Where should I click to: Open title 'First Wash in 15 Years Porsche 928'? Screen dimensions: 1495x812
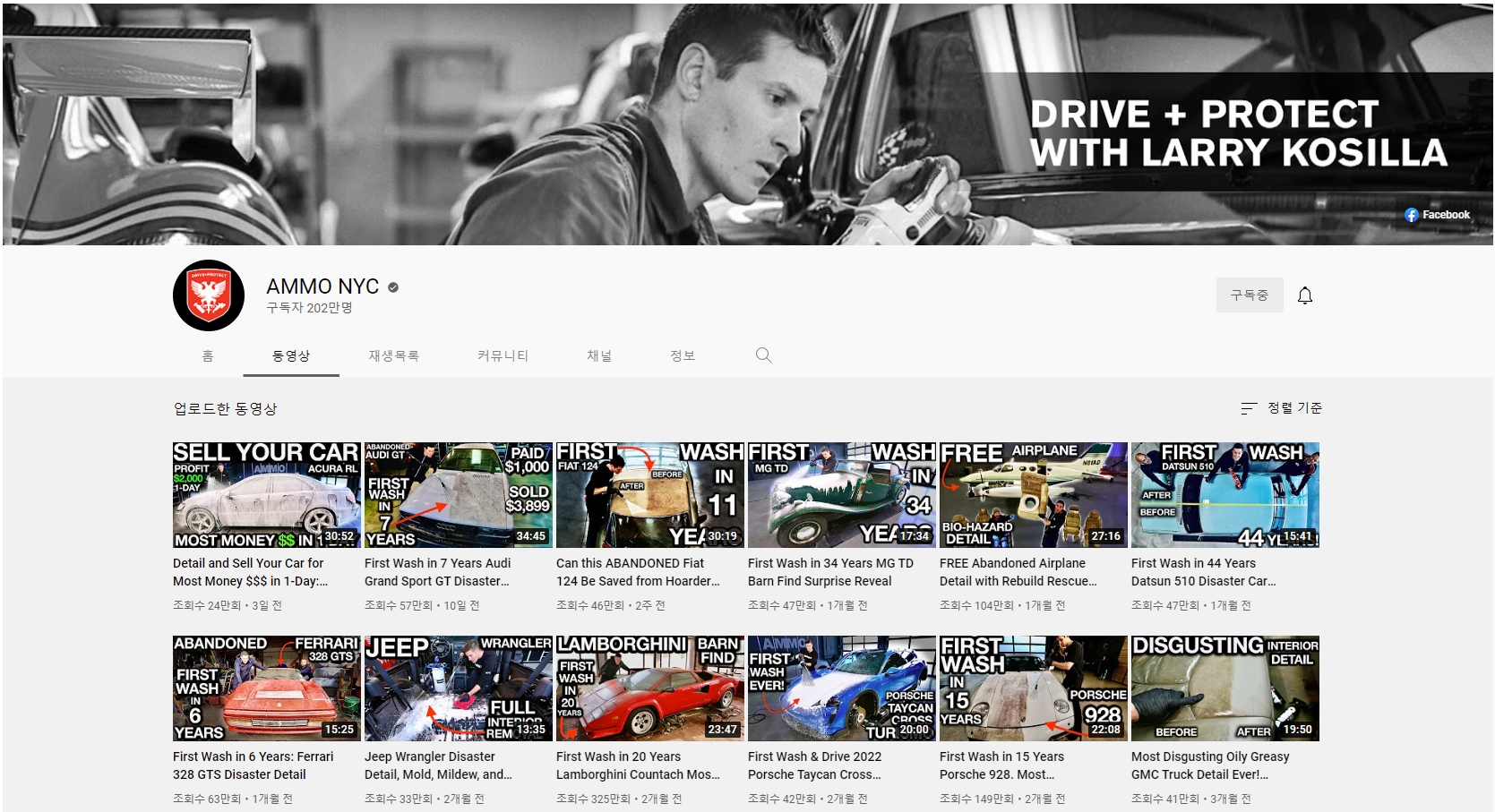[1002, 765]
